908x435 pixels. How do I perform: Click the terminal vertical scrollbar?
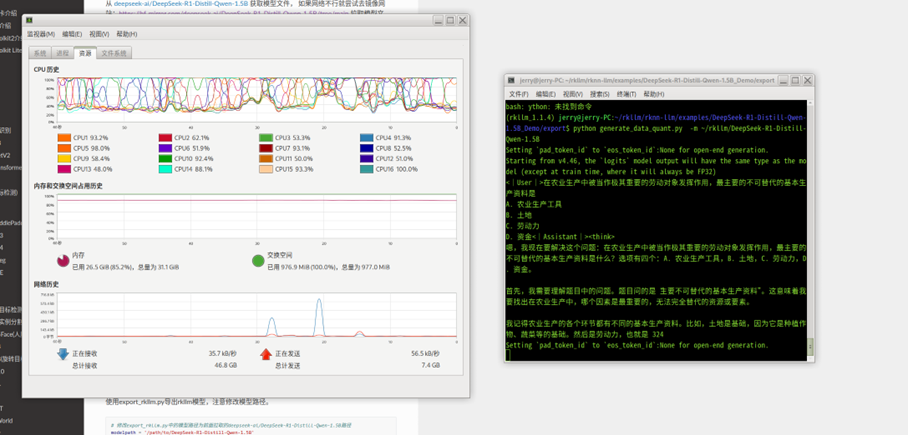810,230
